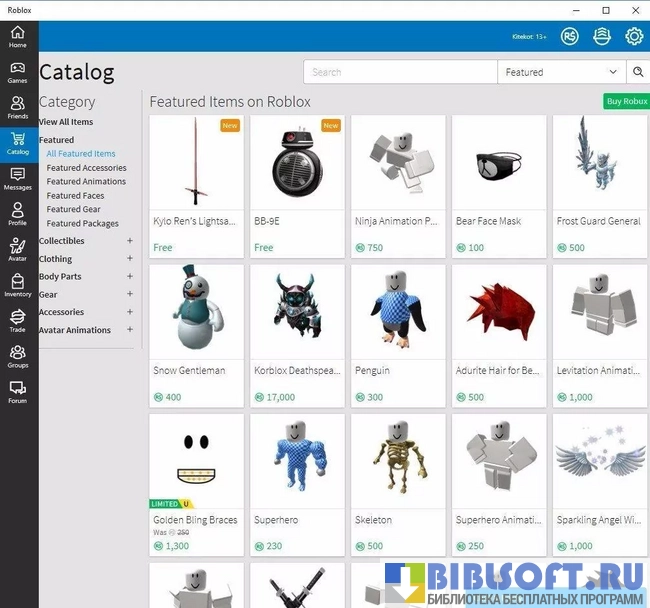The width and height of the screenshot is (650, 608).
Task: Click inside the catalog Search field
Action: pos(400,72)
